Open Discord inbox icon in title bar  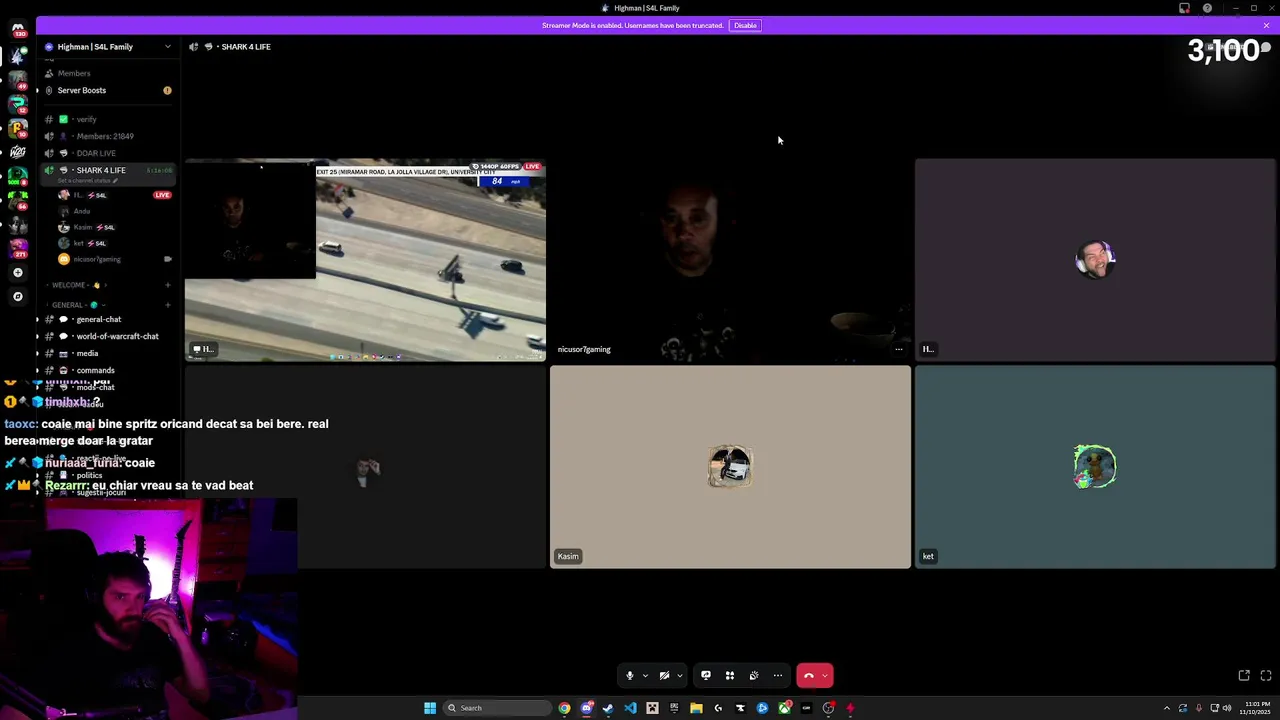pyautogui.click(x=1185, y=8)
